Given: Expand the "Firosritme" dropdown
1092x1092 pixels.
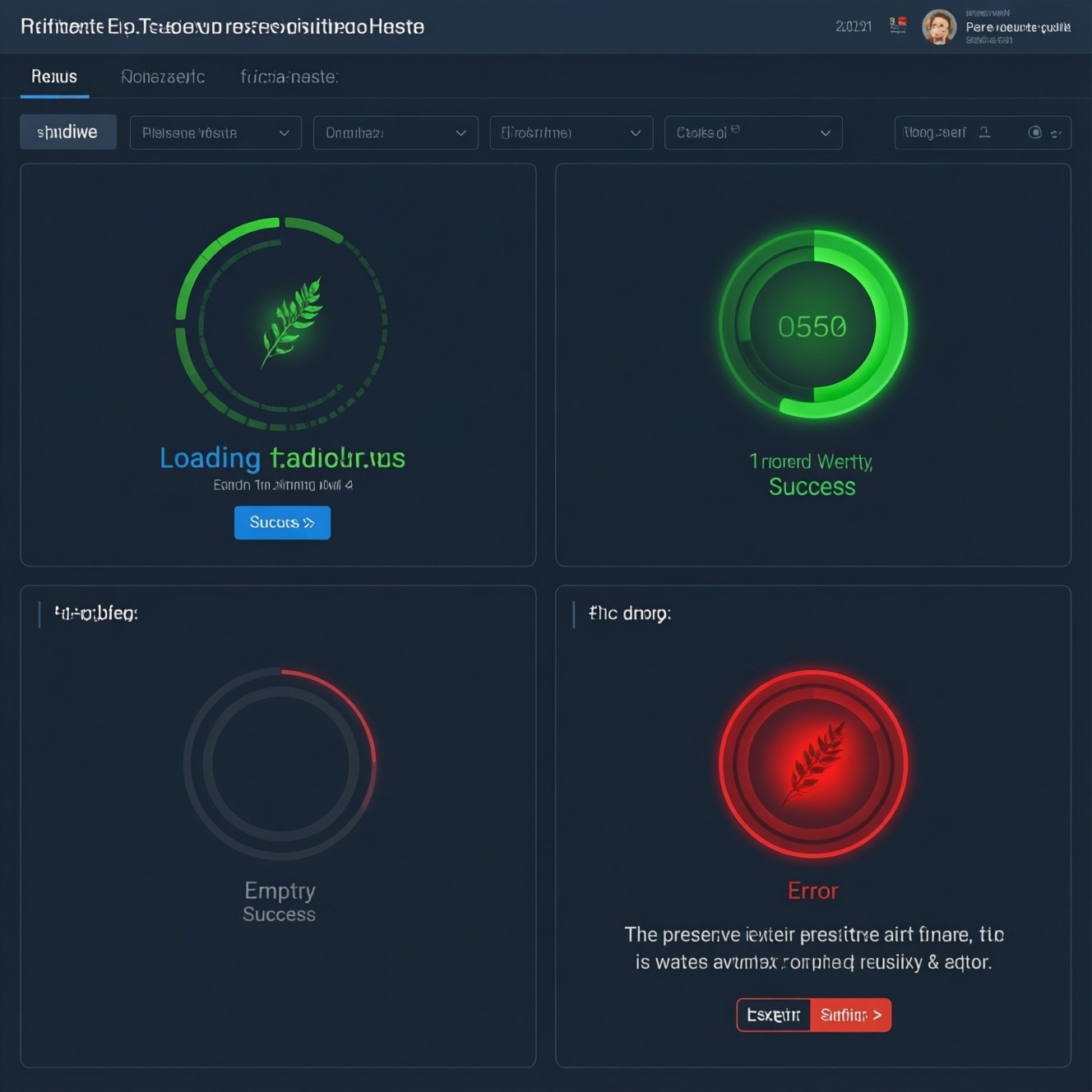Looking at the screenshot, I should (571, 132).
